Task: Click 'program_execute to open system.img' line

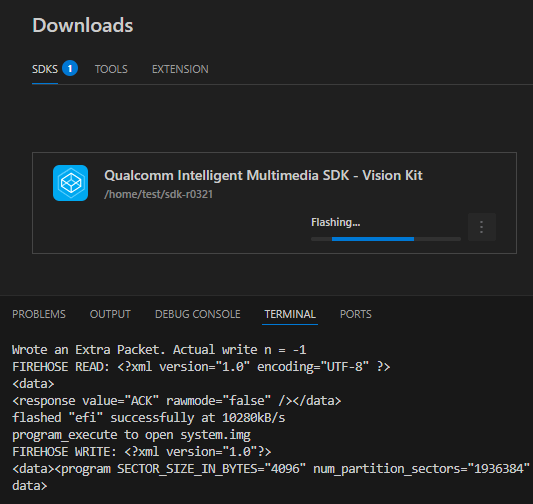Action: pyautogui.click(x=131, y=435)
